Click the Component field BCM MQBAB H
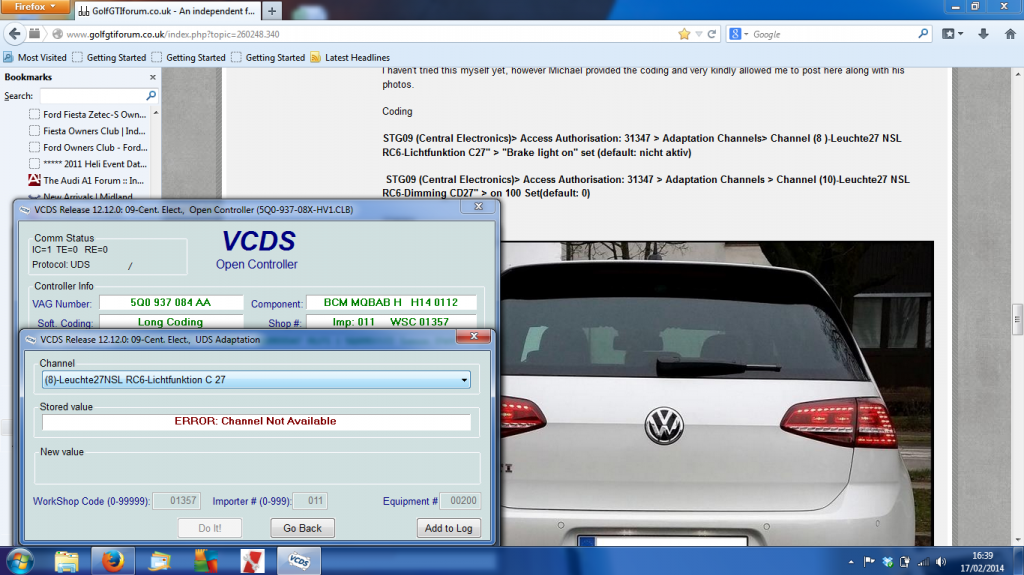Screen dimensions: 1024x575 tap(391, 303)
